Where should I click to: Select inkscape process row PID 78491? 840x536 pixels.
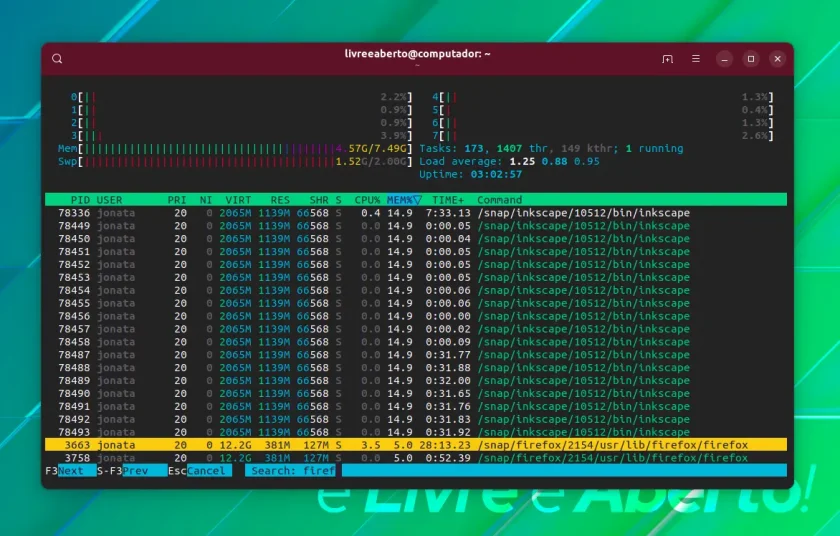416,406
